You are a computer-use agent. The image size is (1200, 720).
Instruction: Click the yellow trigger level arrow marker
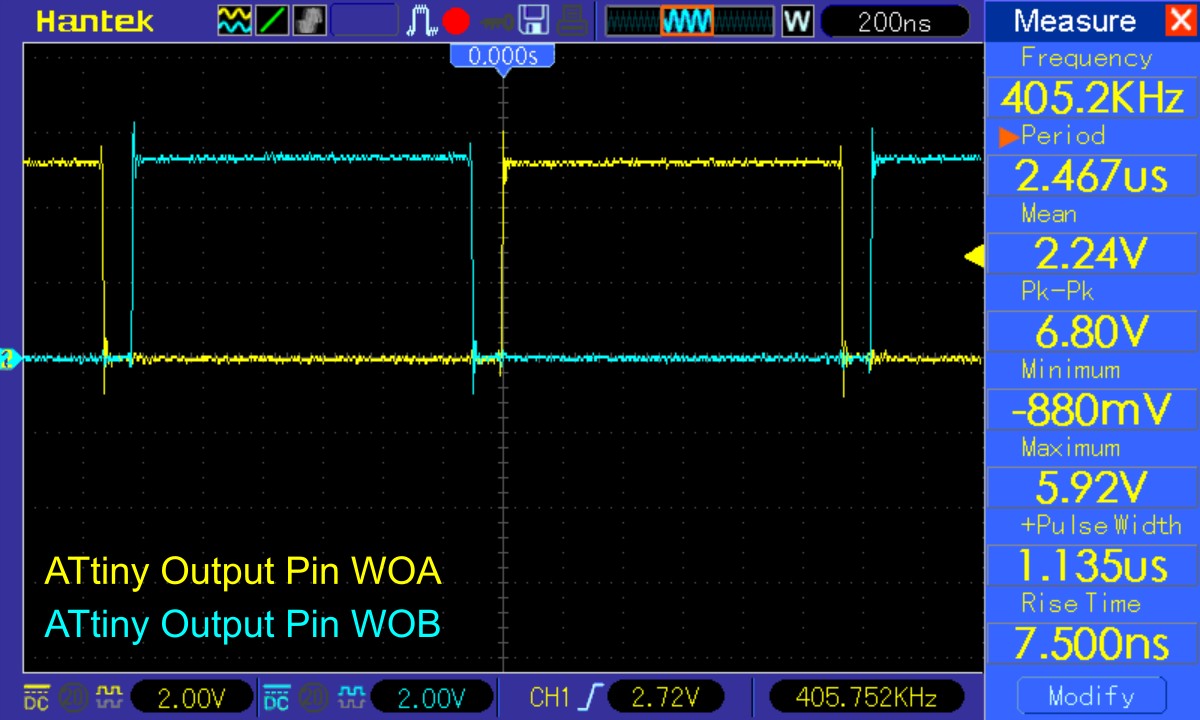[973, 257]
